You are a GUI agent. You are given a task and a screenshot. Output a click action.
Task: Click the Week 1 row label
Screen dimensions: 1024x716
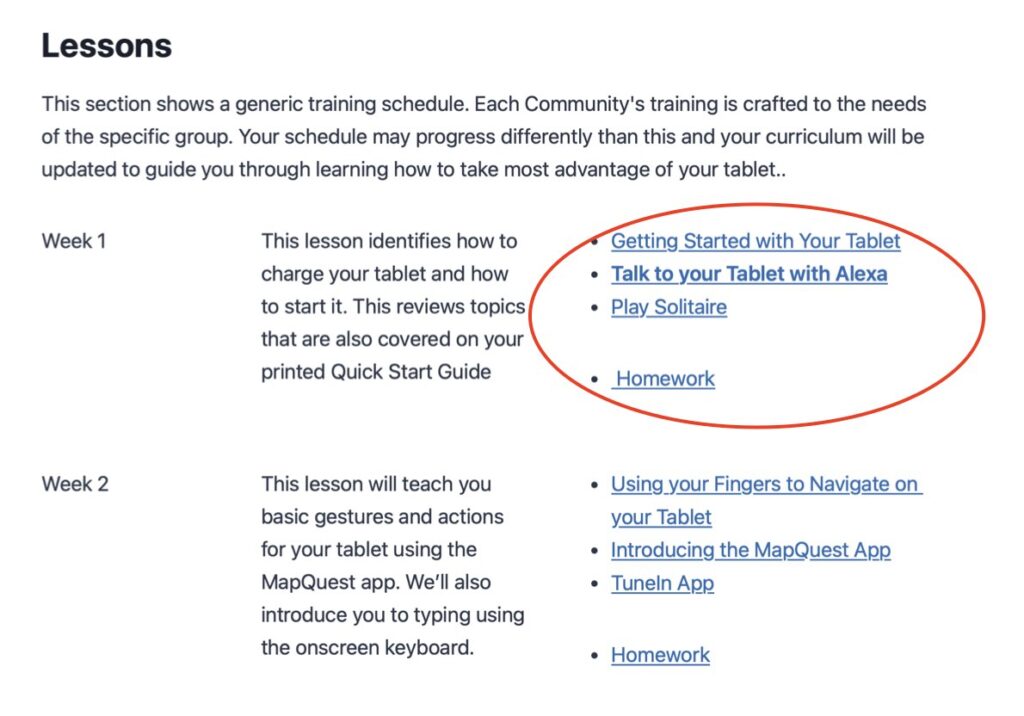(x=74, y=241)
